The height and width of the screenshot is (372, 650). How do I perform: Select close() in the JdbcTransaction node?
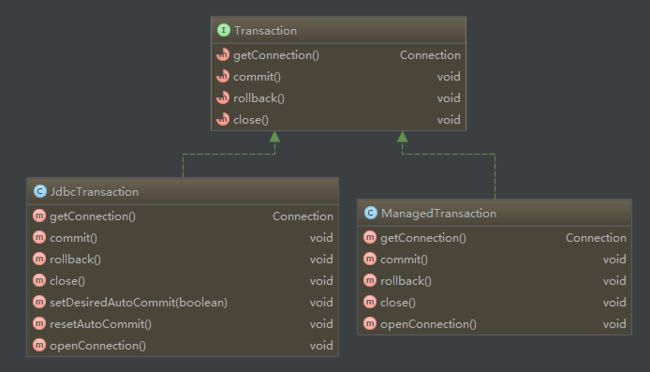[67, 281]
